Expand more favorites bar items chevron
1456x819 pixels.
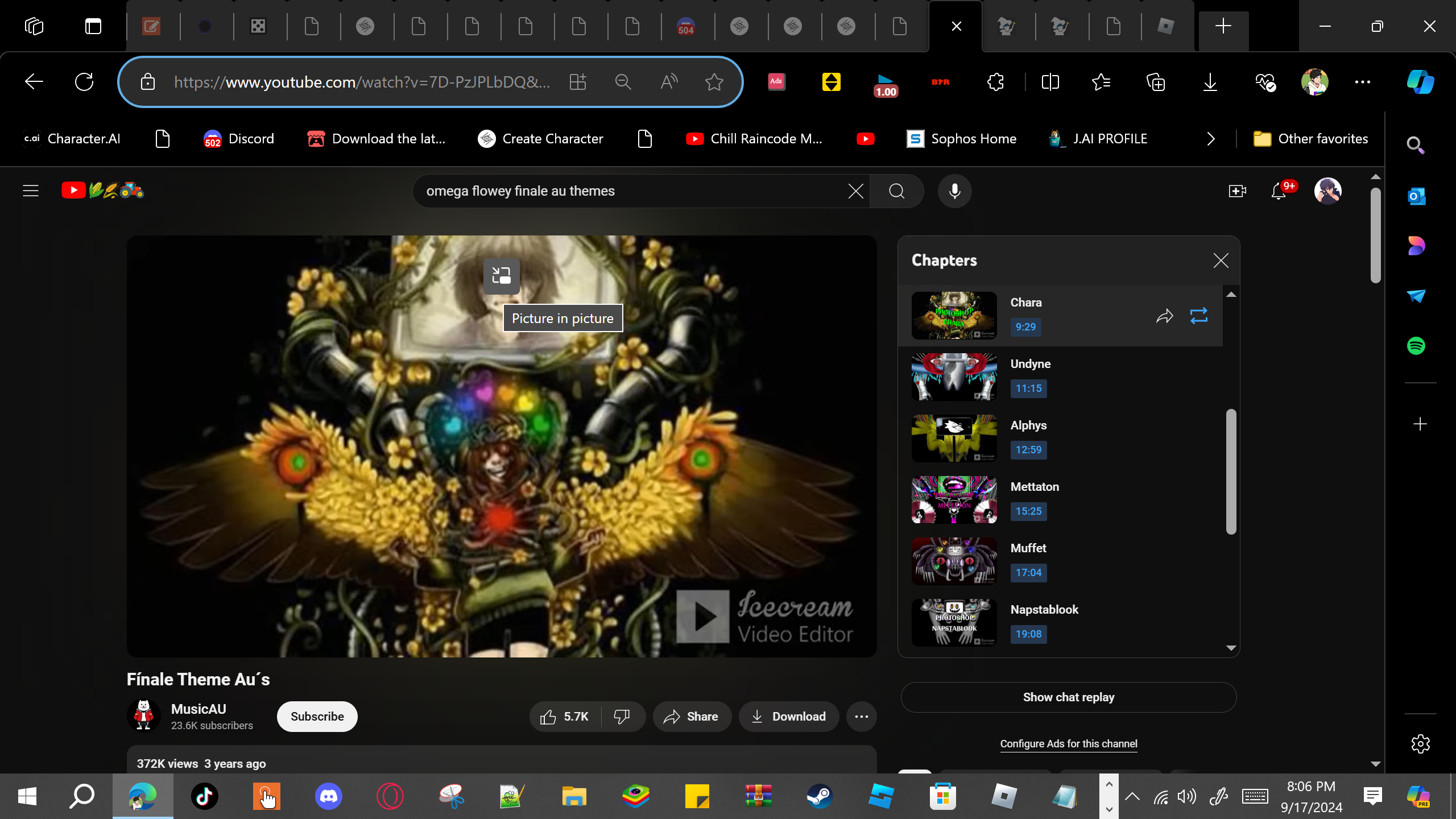[1211, 139]
